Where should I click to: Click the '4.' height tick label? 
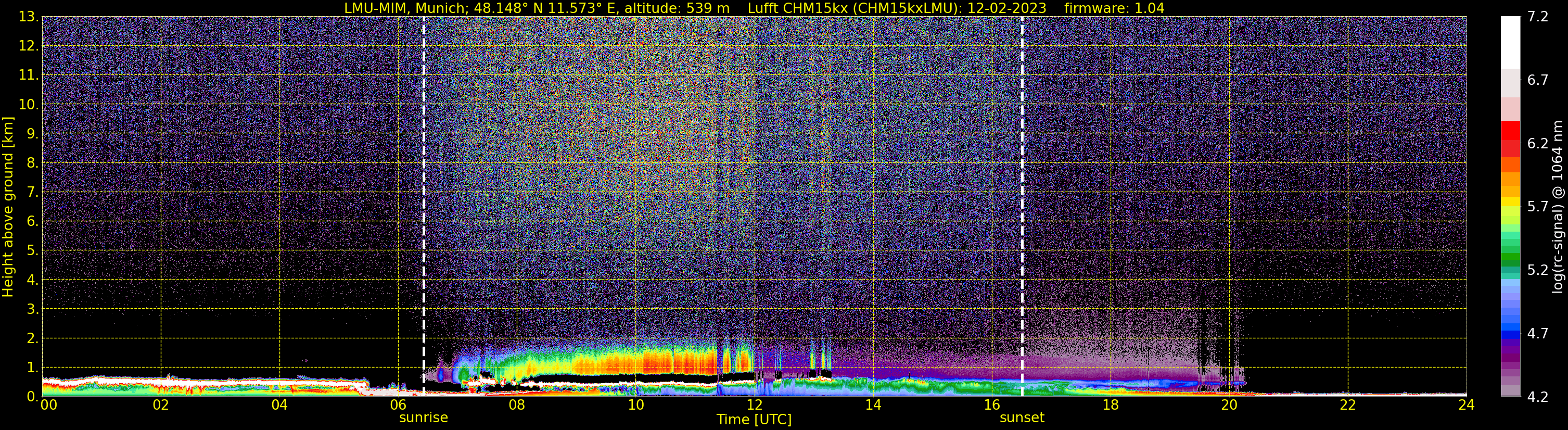(x=33, y=280)
